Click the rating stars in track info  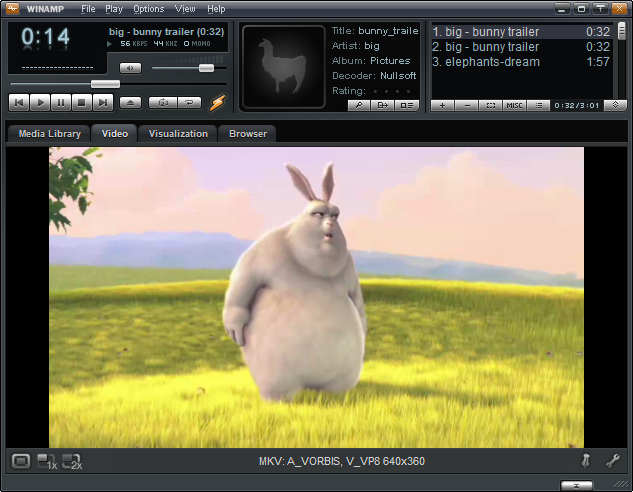coord(392,91)
